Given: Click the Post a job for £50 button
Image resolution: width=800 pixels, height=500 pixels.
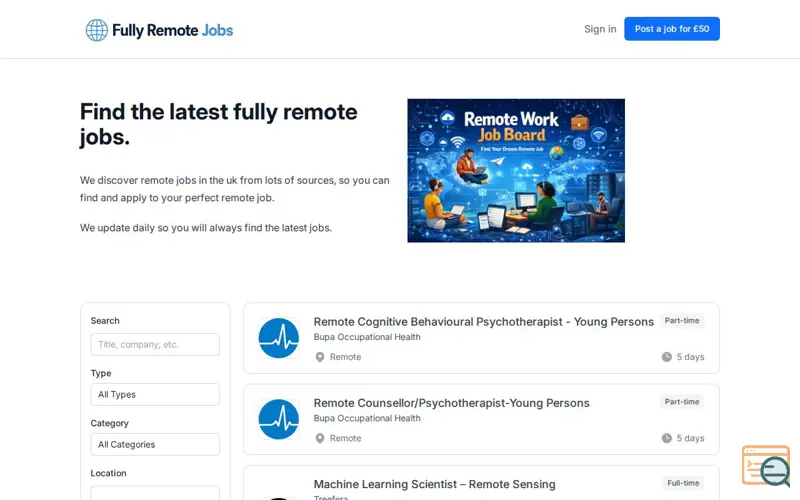Looking at the screenshot, I should [x=671, y=29].
